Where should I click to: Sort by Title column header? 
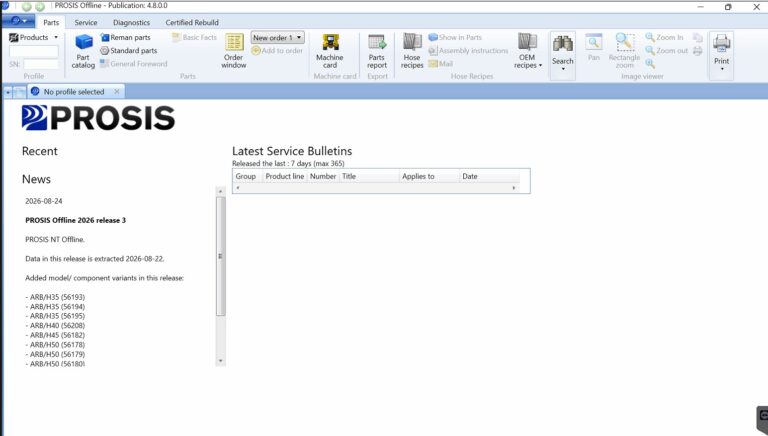click(x=369, y=176)
